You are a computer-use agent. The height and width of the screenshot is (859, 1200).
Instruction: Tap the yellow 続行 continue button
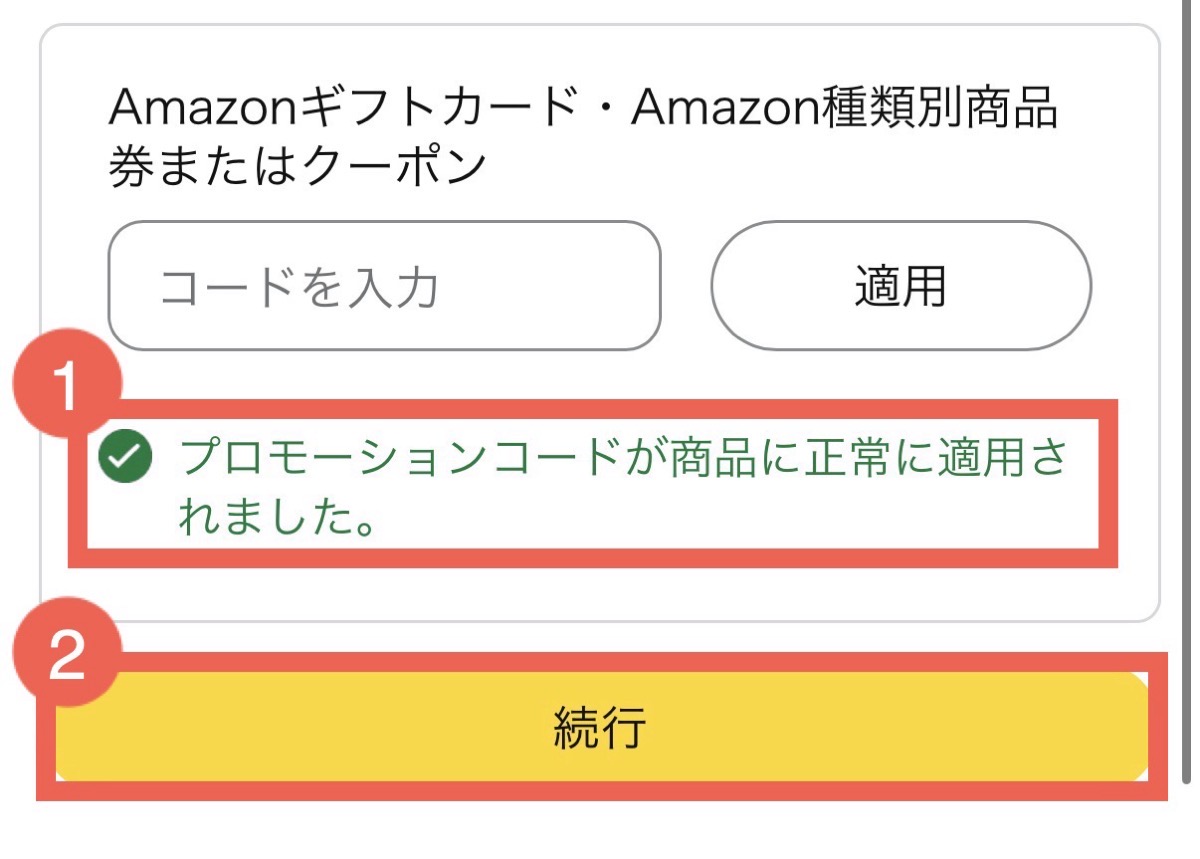point(600,727)
